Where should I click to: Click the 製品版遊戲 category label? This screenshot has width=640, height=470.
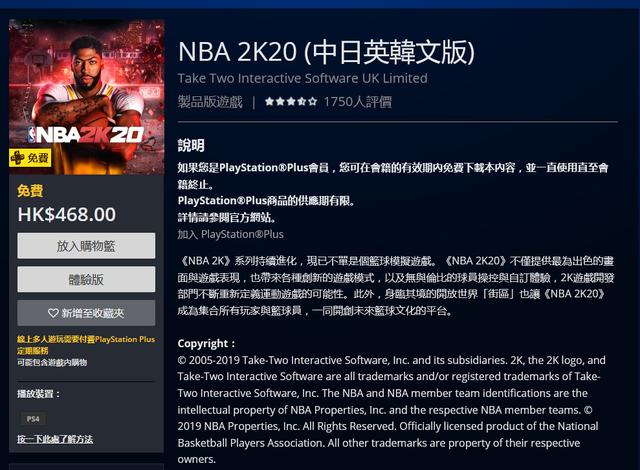[210, 102]
